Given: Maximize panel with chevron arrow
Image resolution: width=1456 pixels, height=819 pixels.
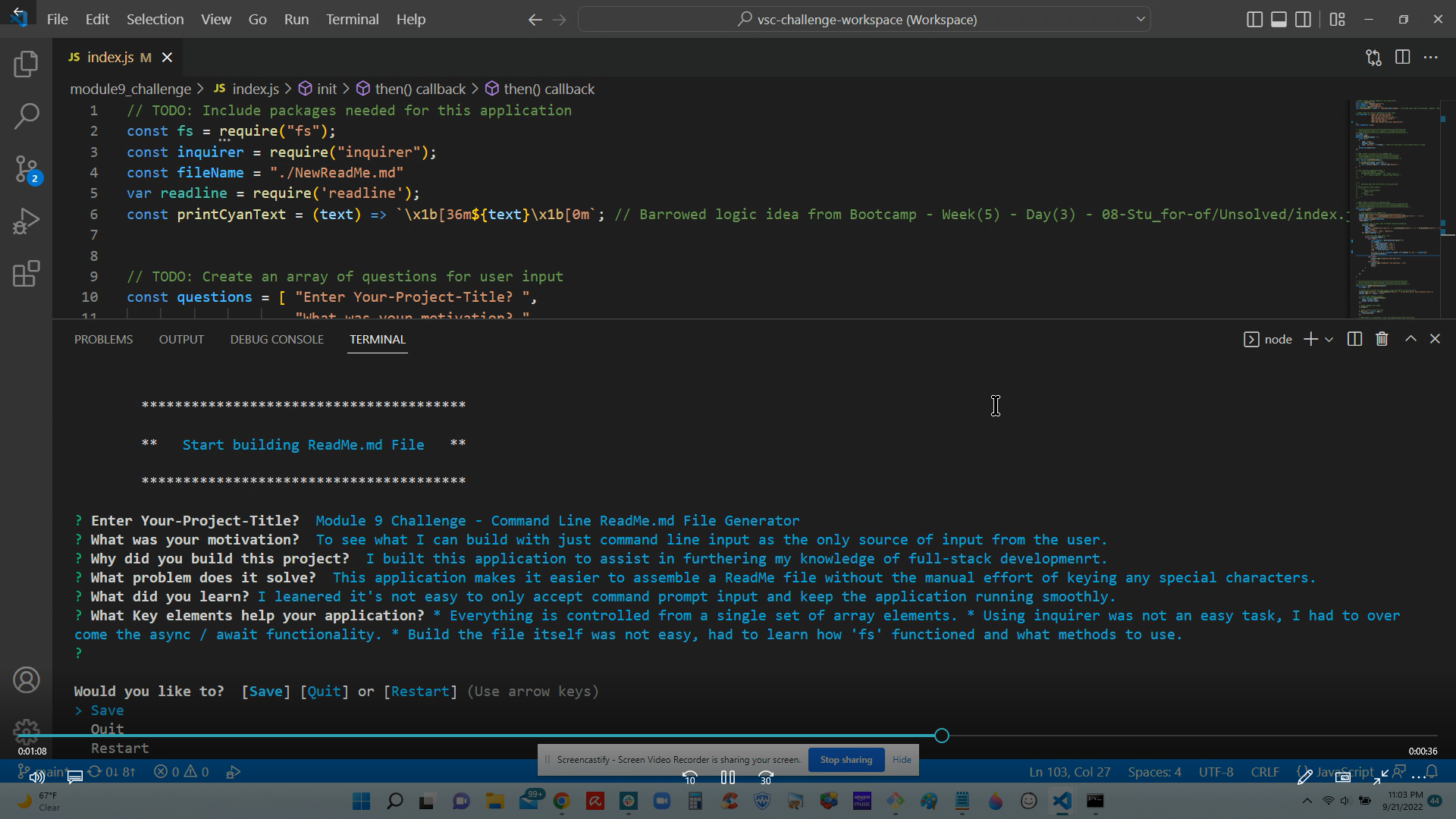Looking at the screenshot, I should coord(1410,339).
